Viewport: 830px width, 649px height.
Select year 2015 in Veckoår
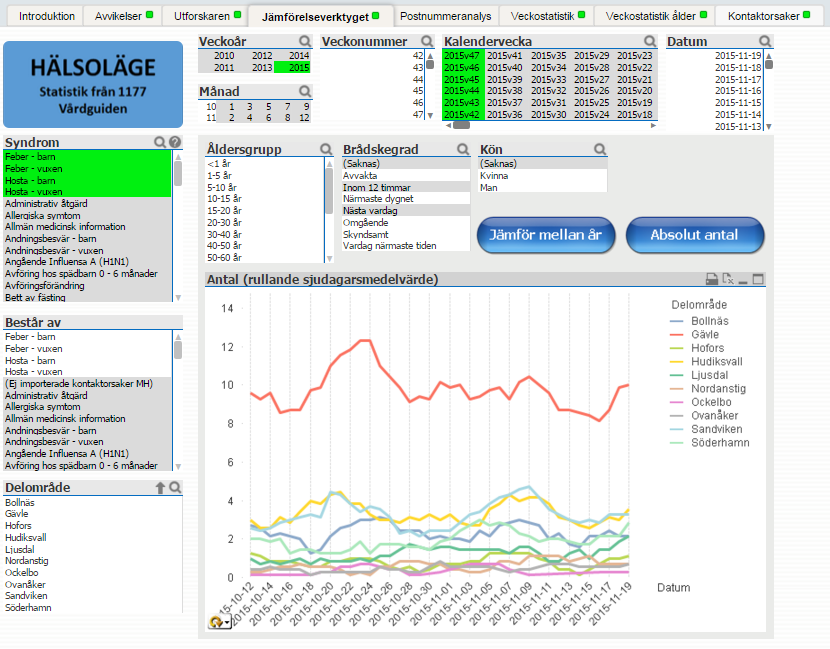(292, 67)
